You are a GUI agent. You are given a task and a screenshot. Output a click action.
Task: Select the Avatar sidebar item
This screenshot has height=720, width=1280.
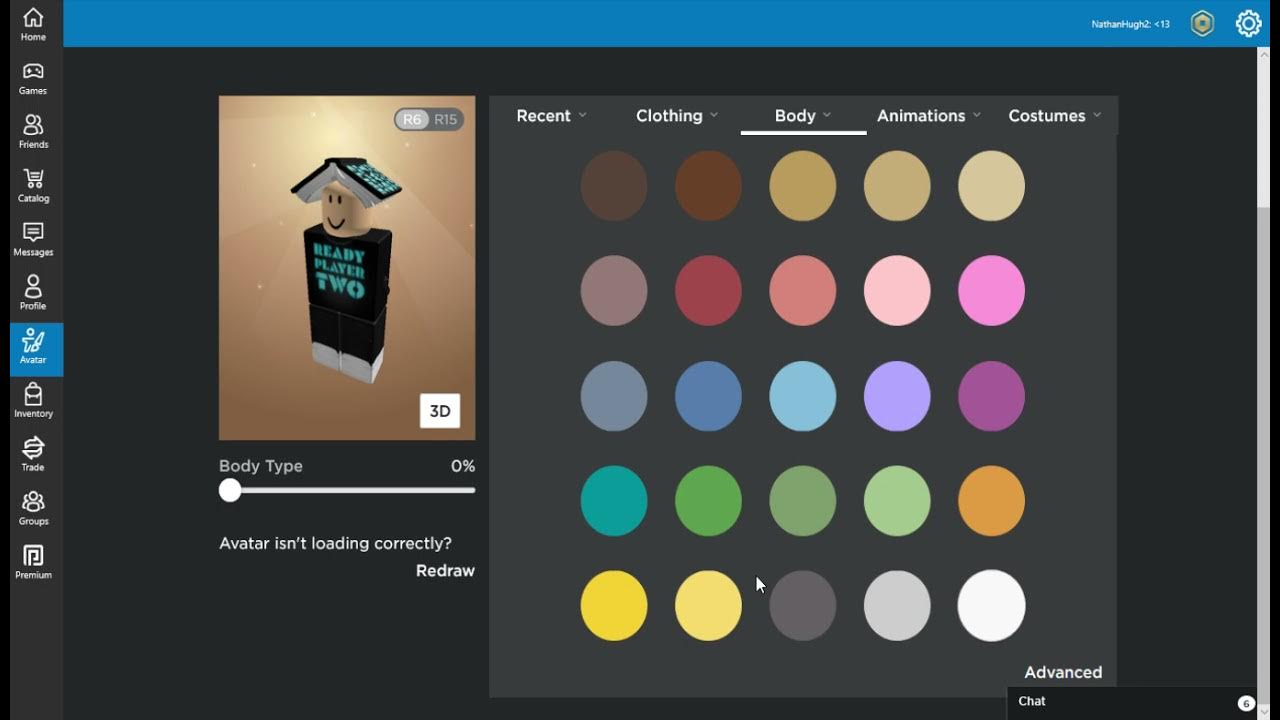[36, 348]
